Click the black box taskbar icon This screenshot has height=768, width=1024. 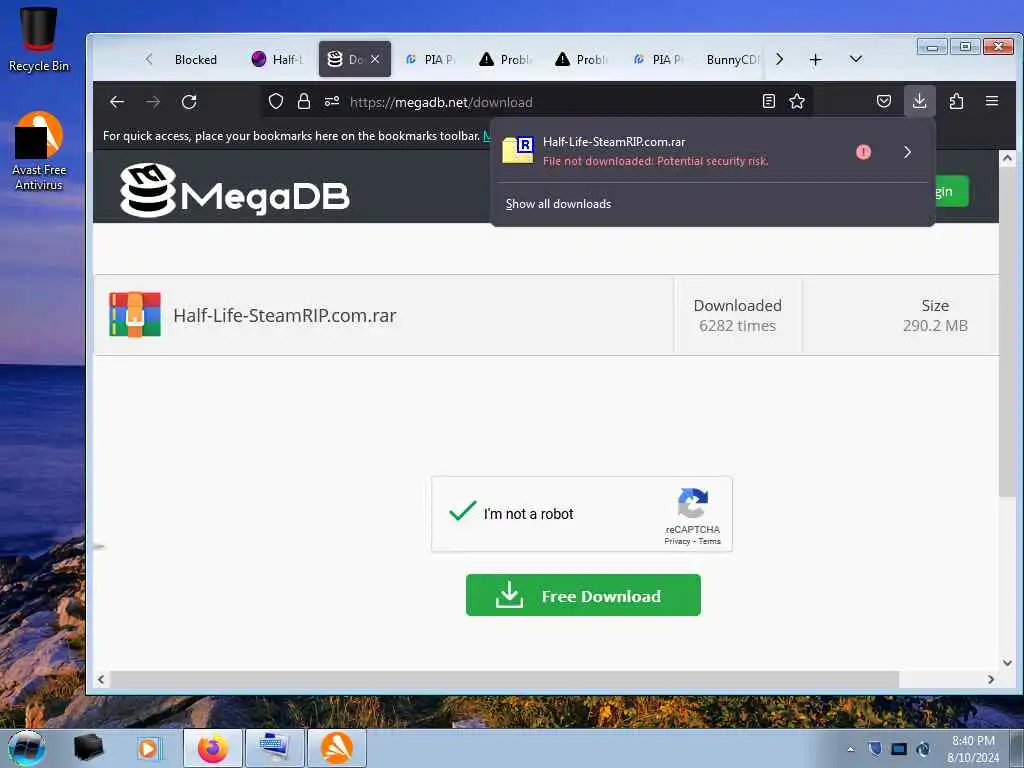tap(89, 748)
